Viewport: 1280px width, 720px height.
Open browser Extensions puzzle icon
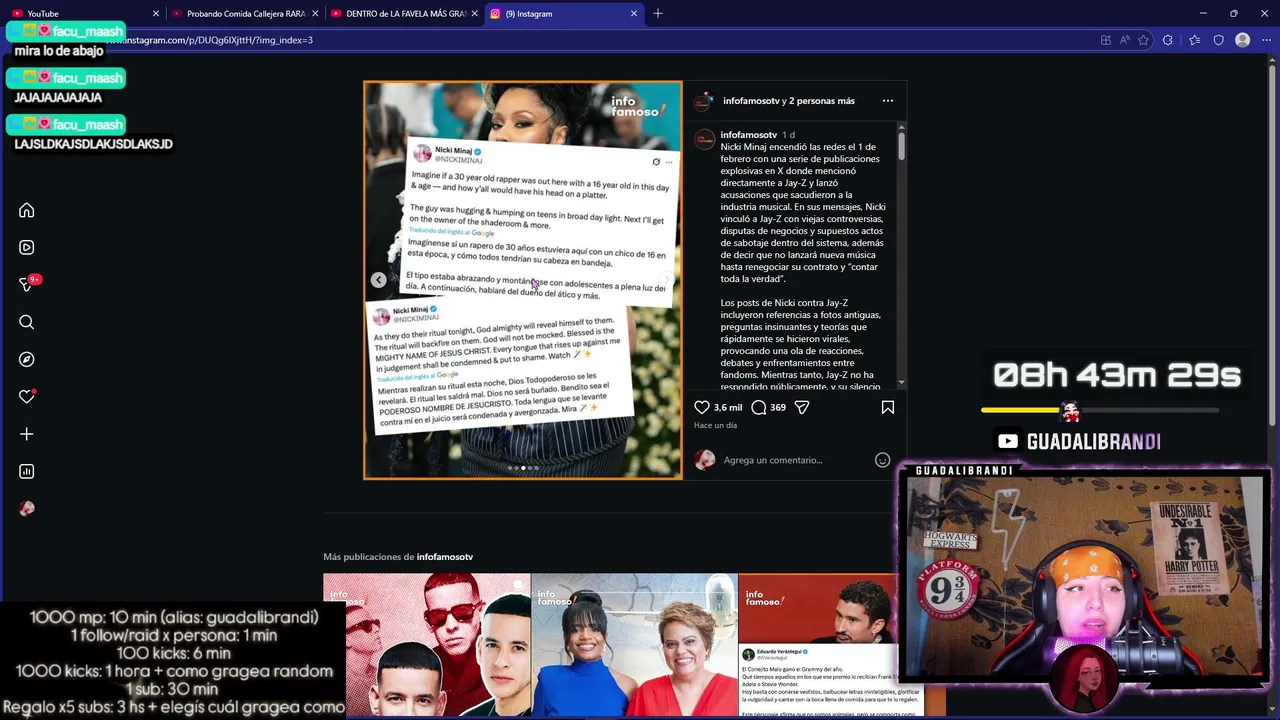coord(1168,40)
